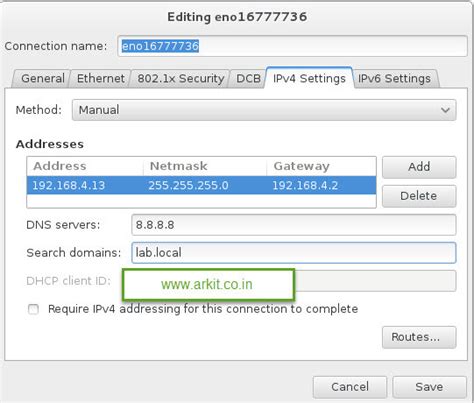474x403 pixels.
Task: Click the Search domains field
Action: (294, 253)
